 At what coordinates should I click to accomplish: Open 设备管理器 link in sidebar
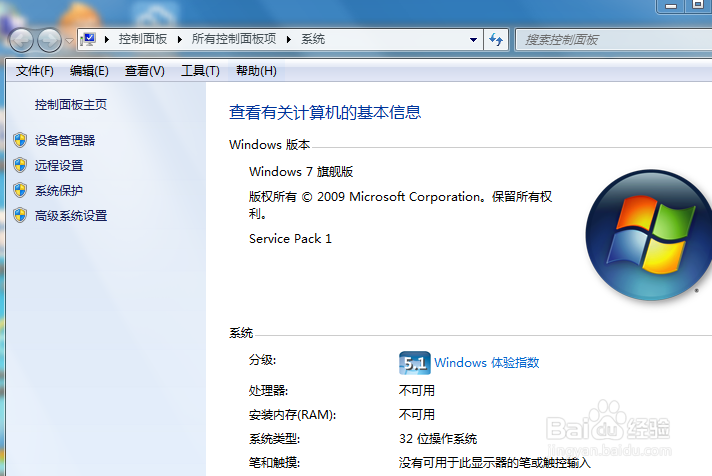pyautogui.click(x=65, y=140)
